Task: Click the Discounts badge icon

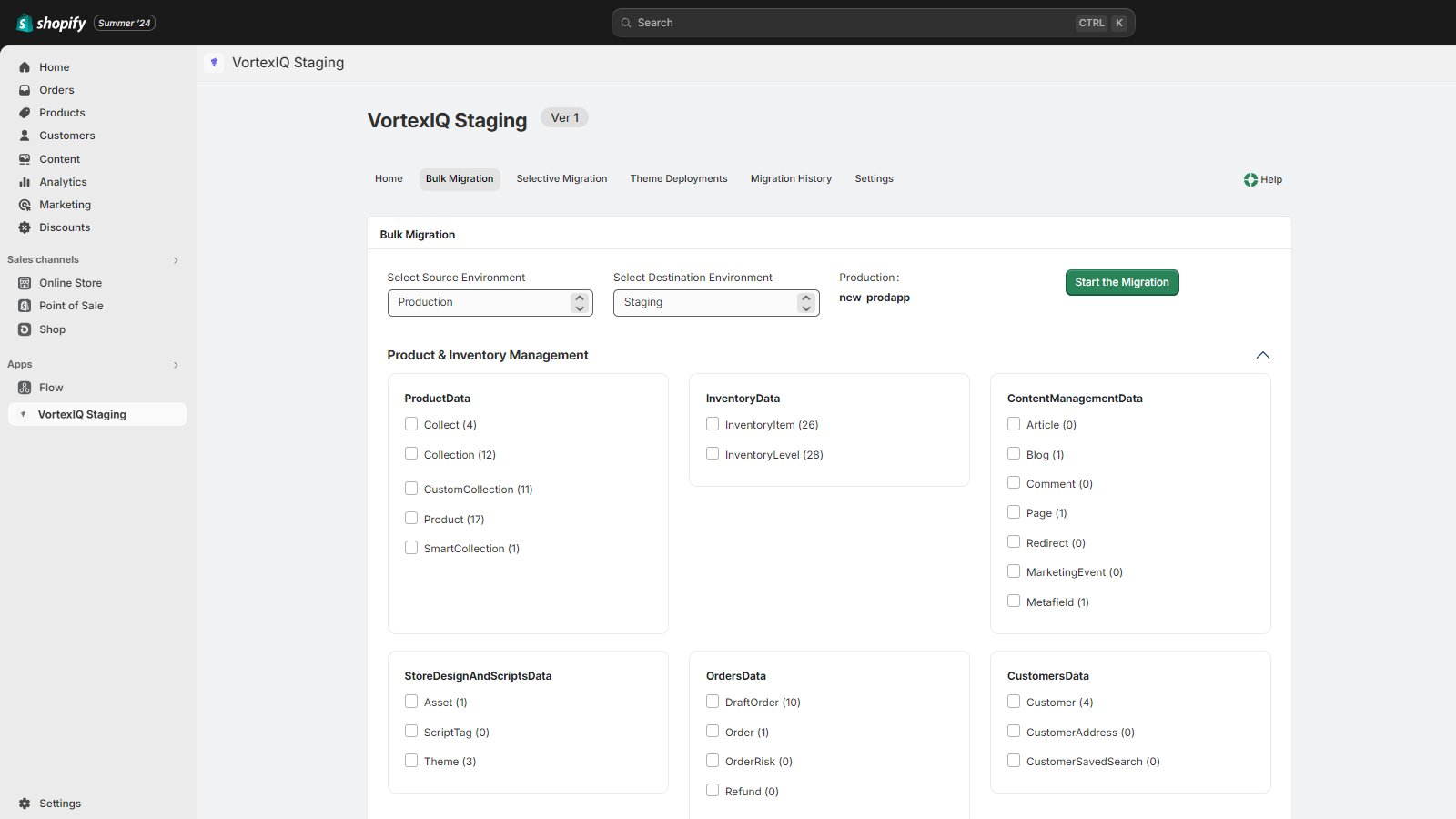Action: (25, 227)
